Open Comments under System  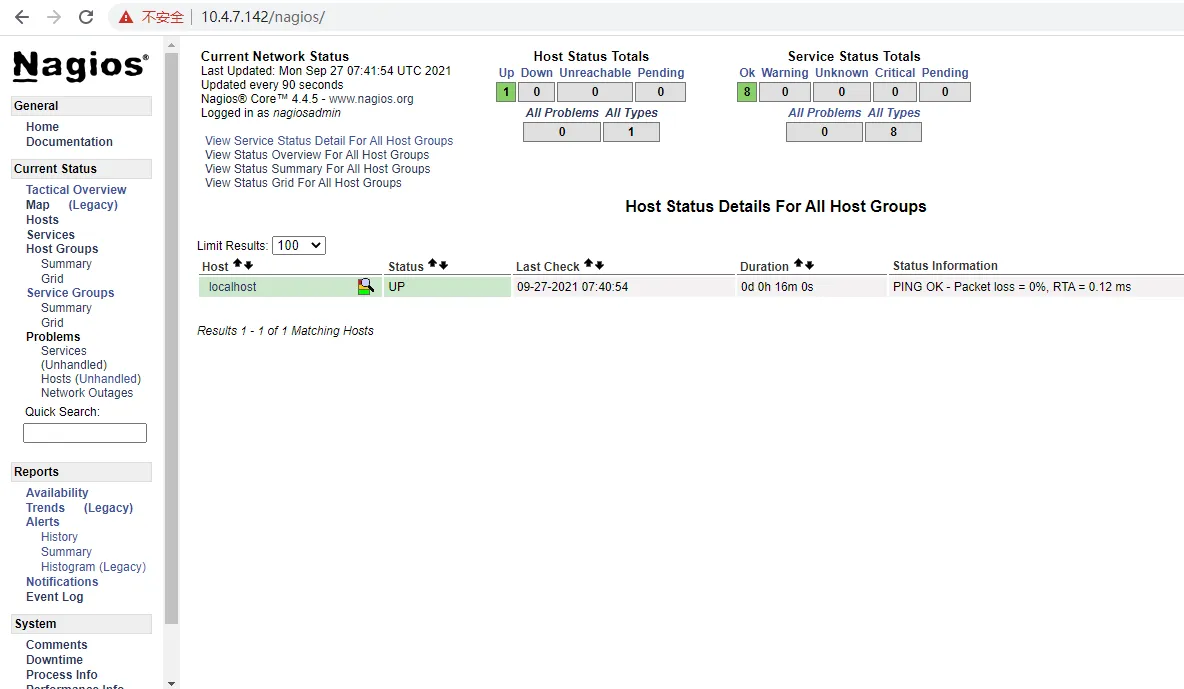[57, 644]
